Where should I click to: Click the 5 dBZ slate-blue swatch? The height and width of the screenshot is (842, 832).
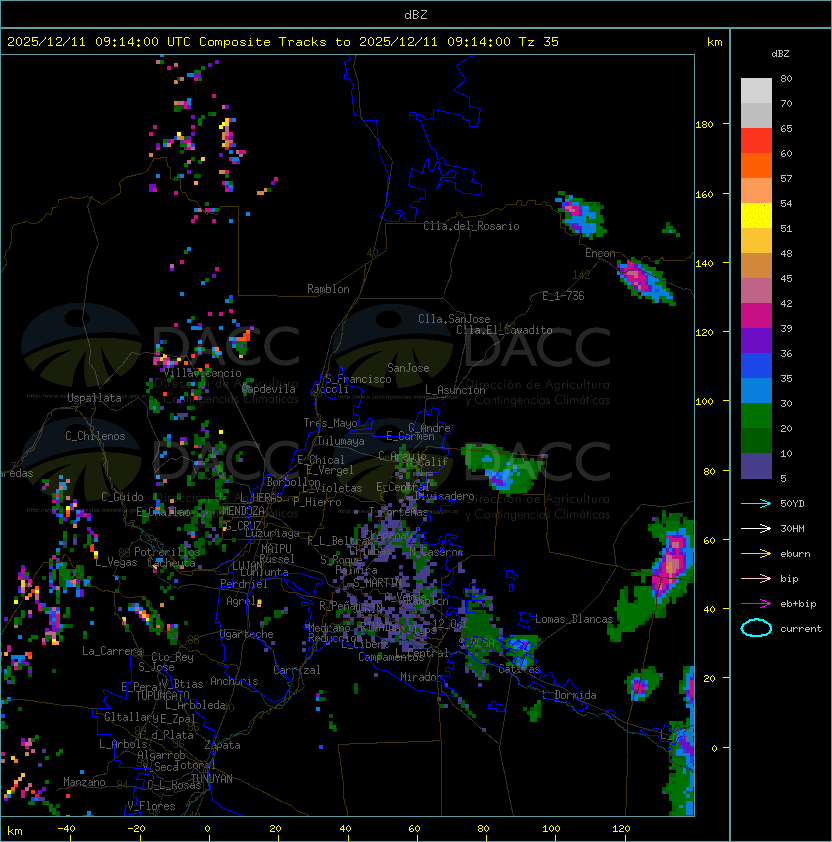click(x=756, y=466)
